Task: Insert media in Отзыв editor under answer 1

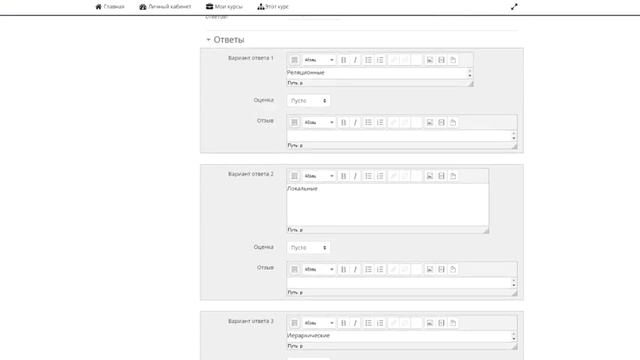Action: click(441, 122)
